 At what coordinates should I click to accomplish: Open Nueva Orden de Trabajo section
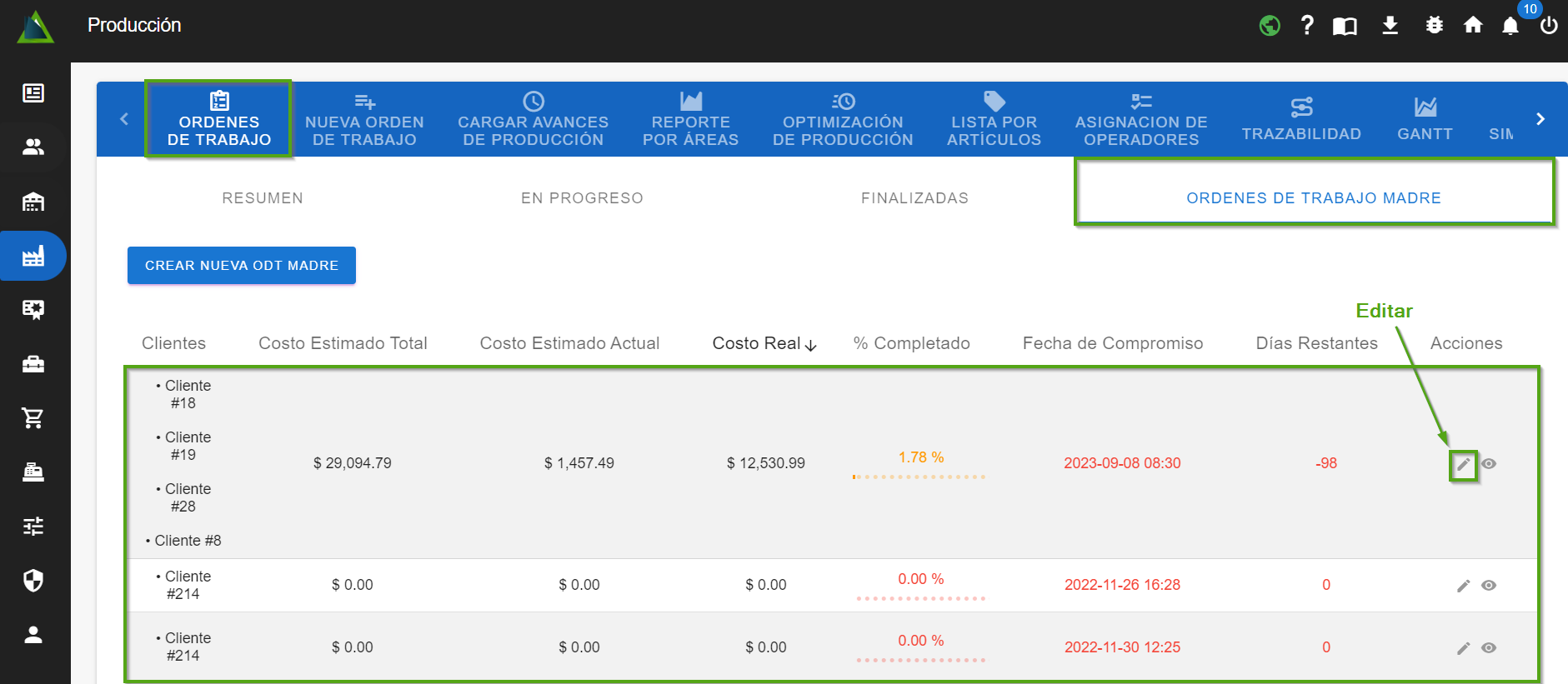pos(364,121)
